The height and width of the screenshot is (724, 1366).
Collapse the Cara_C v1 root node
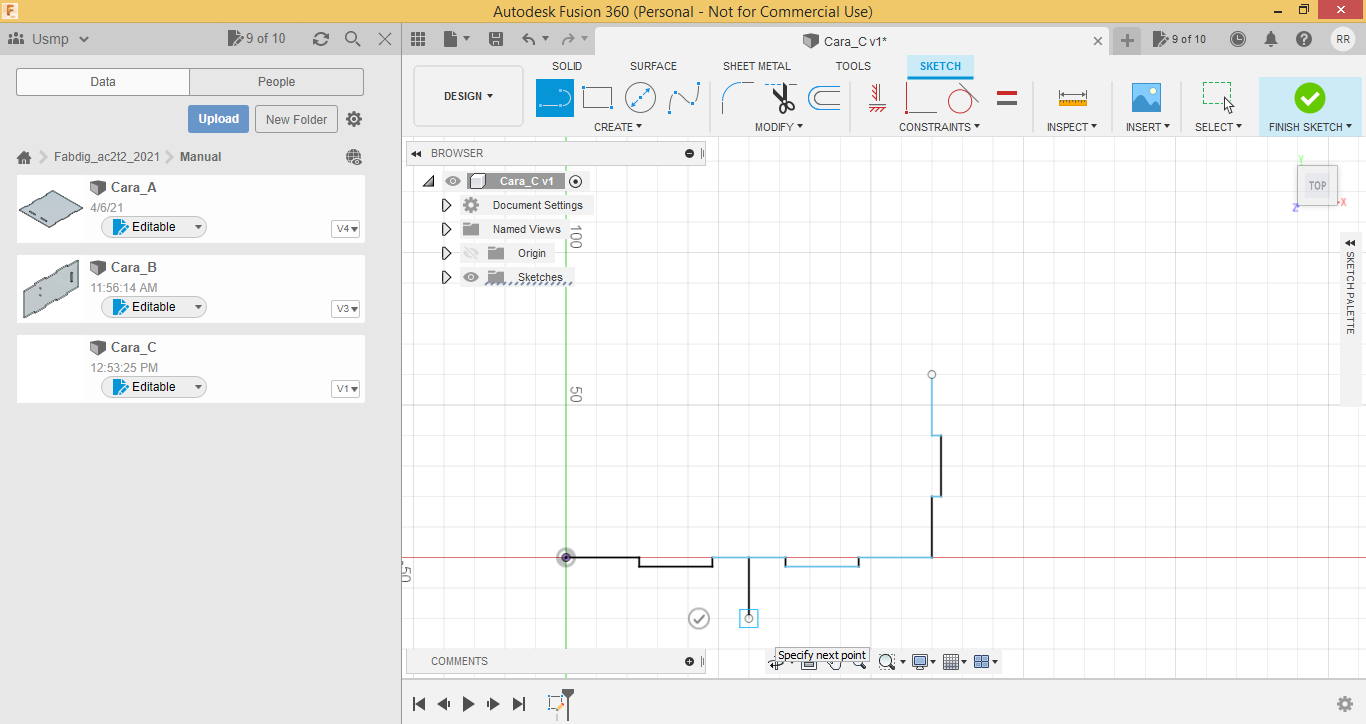coord(428,181)
